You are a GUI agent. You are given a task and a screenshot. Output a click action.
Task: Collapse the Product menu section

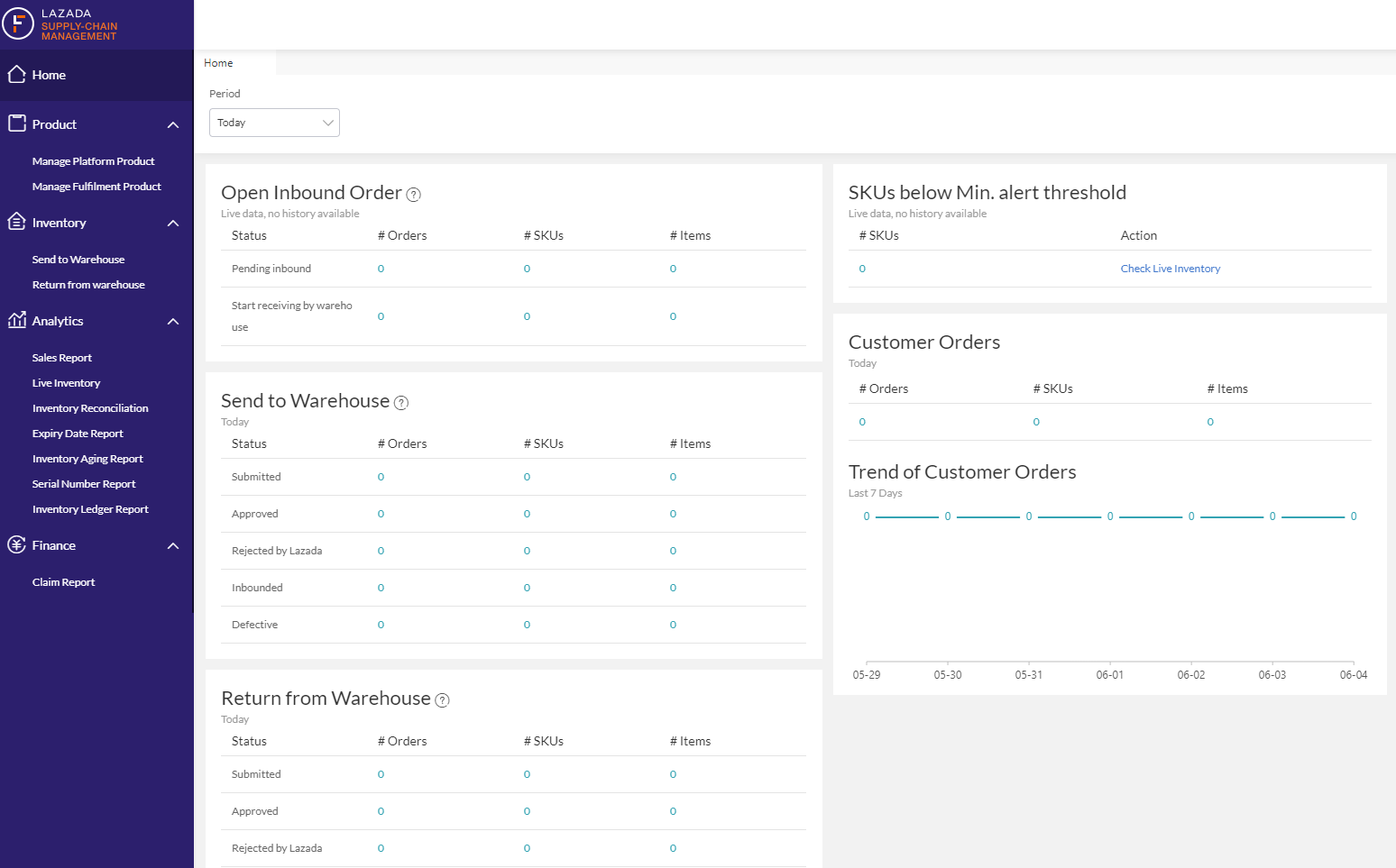point(173,124)
